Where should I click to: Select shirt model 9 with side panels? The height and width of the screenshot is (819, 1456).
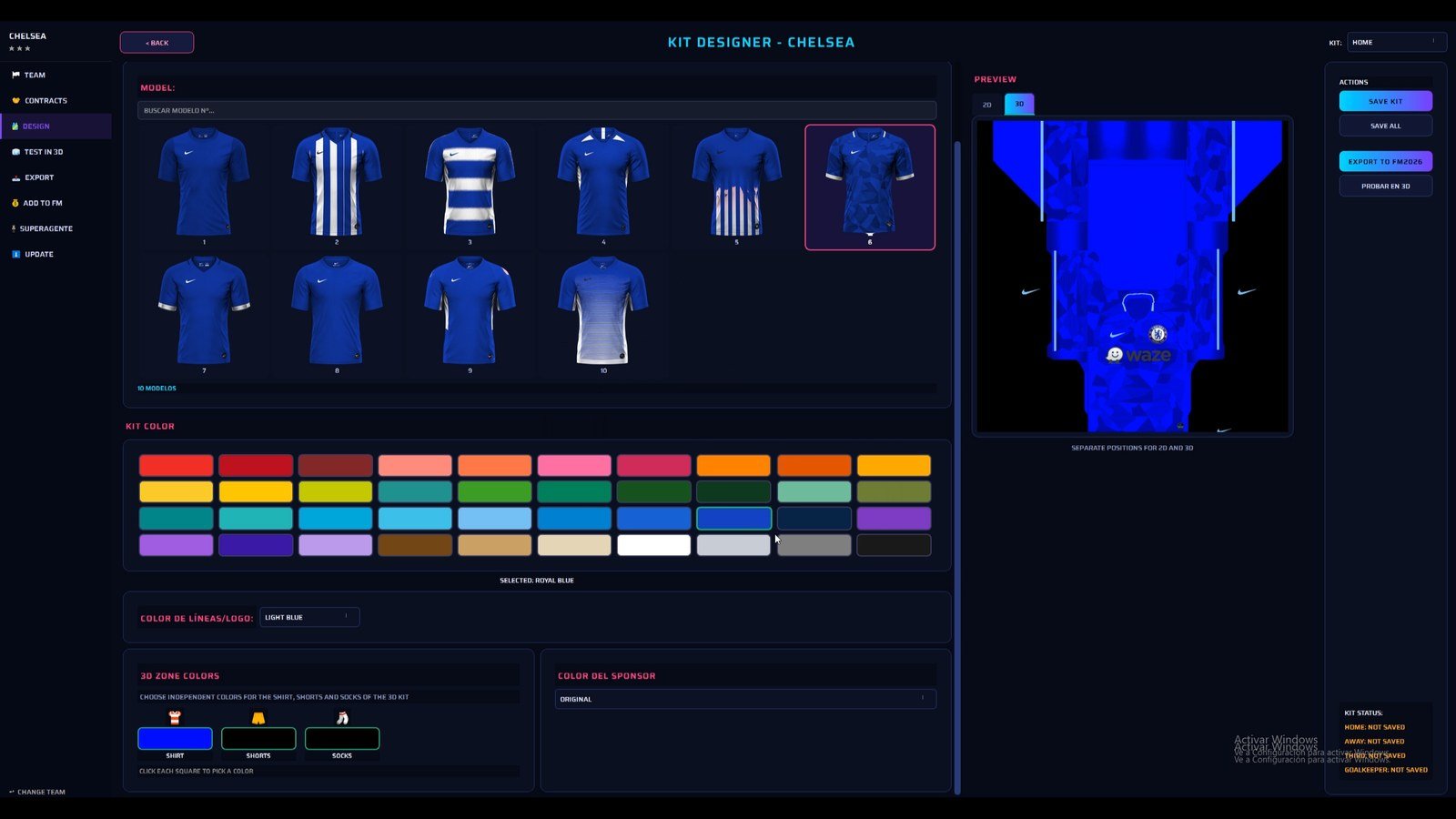(x=470, y=315)
